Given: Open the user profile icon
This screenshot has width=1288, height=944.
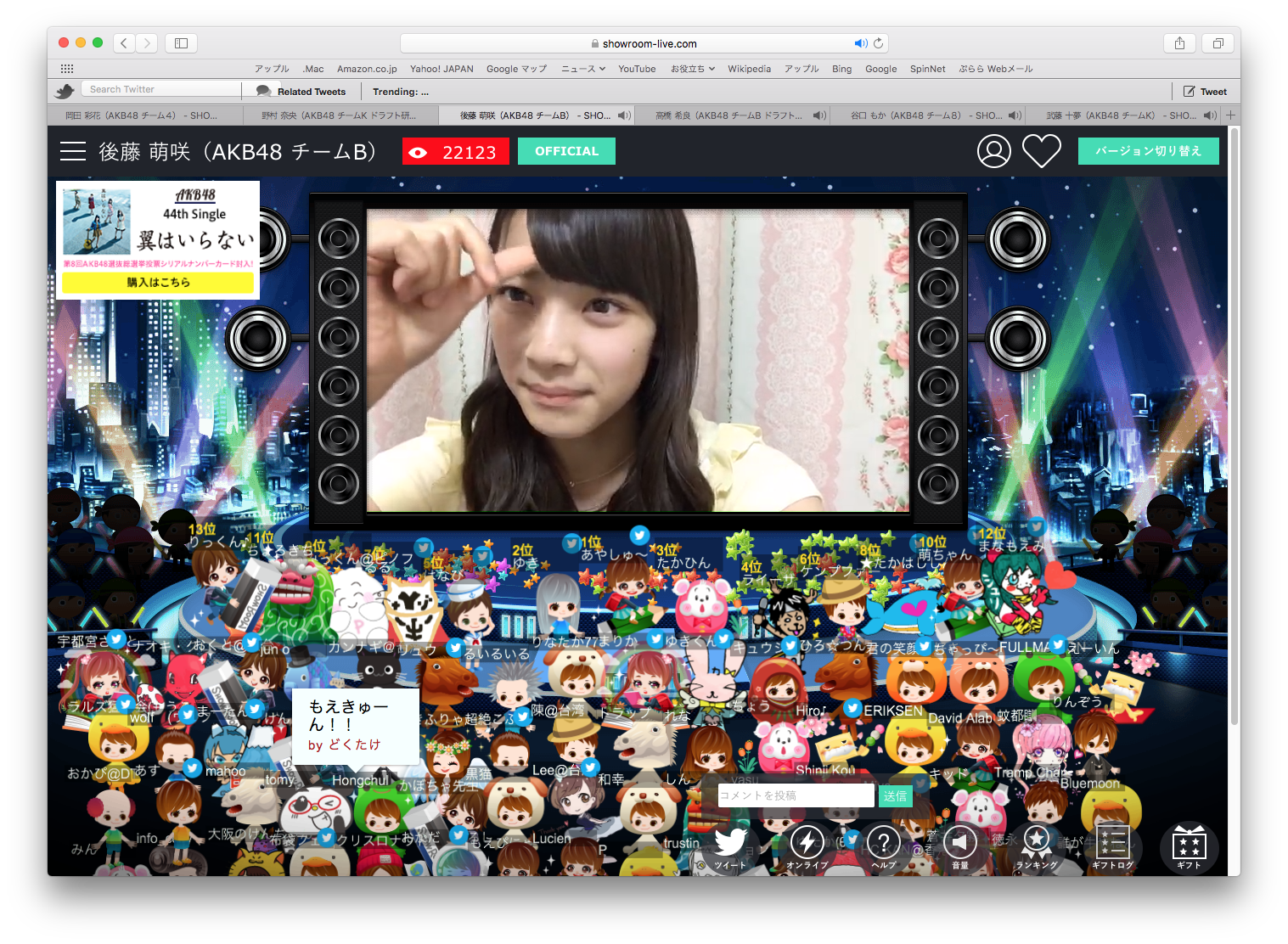Looking at the screenshot, I should tap(994, 151).
